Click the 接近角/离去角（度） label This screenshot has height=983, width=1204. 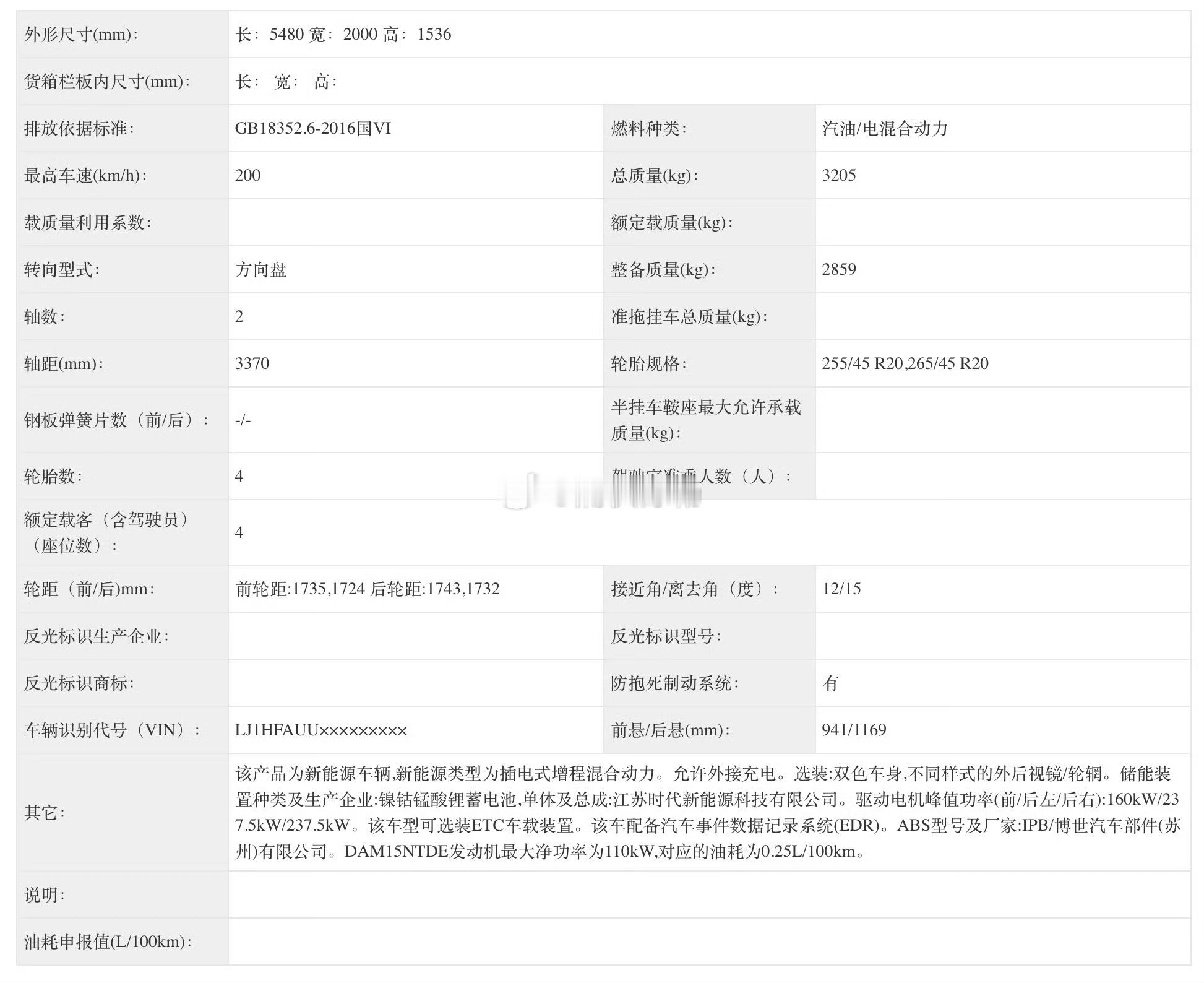(695, 589)
